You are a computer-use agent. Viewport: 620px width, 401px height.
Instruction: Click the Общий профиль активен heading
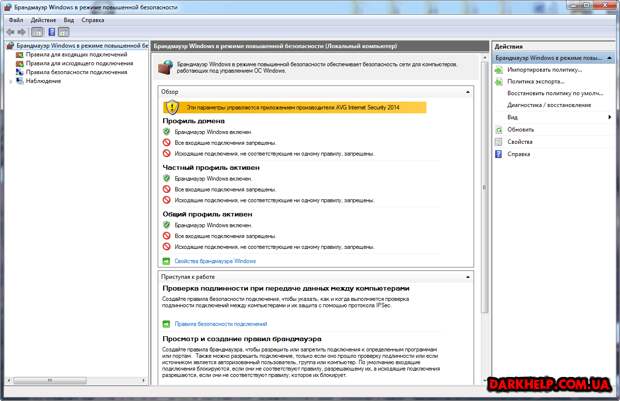[x=207, y=214]
